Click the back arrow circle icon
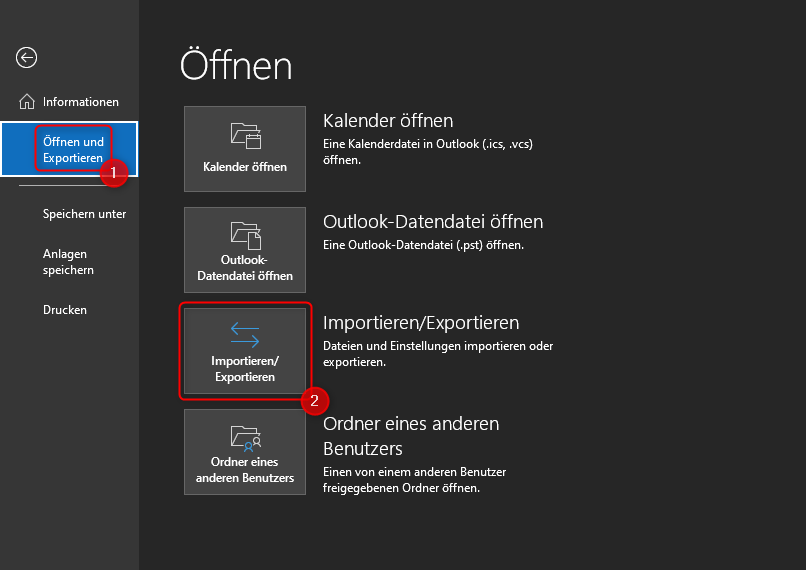This screenshot has width=806, height=570. pyautogui.click(x=27, y=58)
